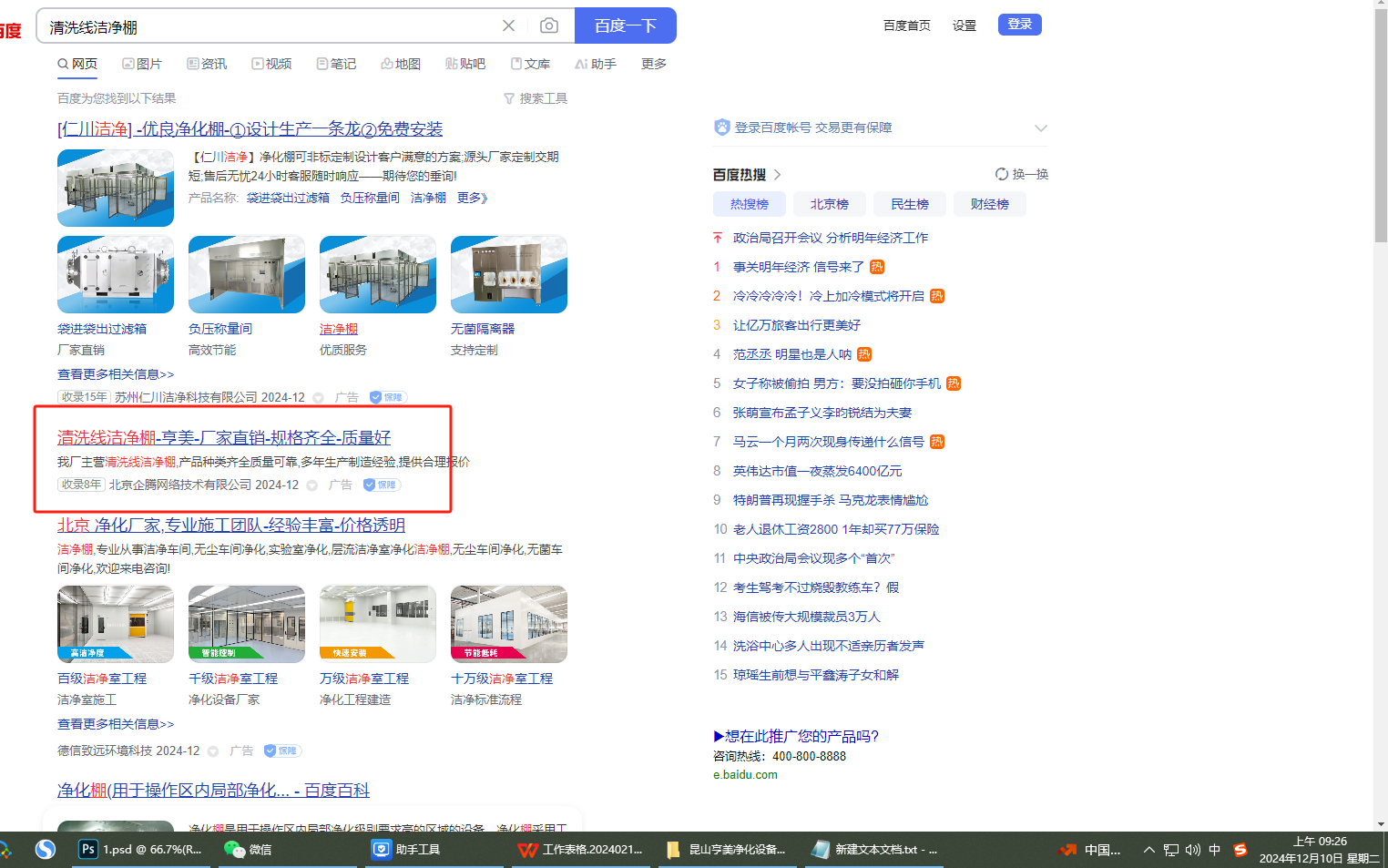Screen dimensions: 1388x868
Task: Open 十万级洁净室工程 link
Action: tap(502, 679)
